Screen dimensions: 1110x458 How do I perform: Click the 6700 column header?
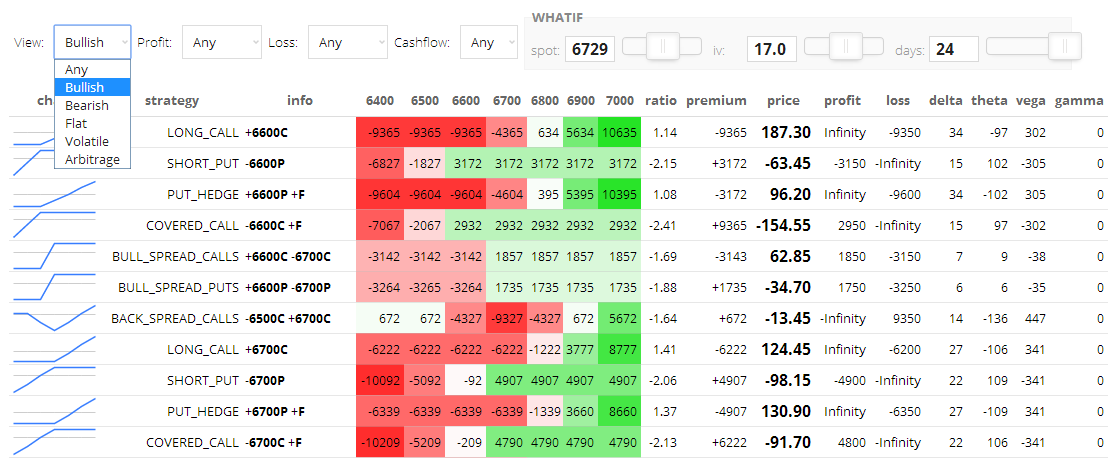[507, 101]
